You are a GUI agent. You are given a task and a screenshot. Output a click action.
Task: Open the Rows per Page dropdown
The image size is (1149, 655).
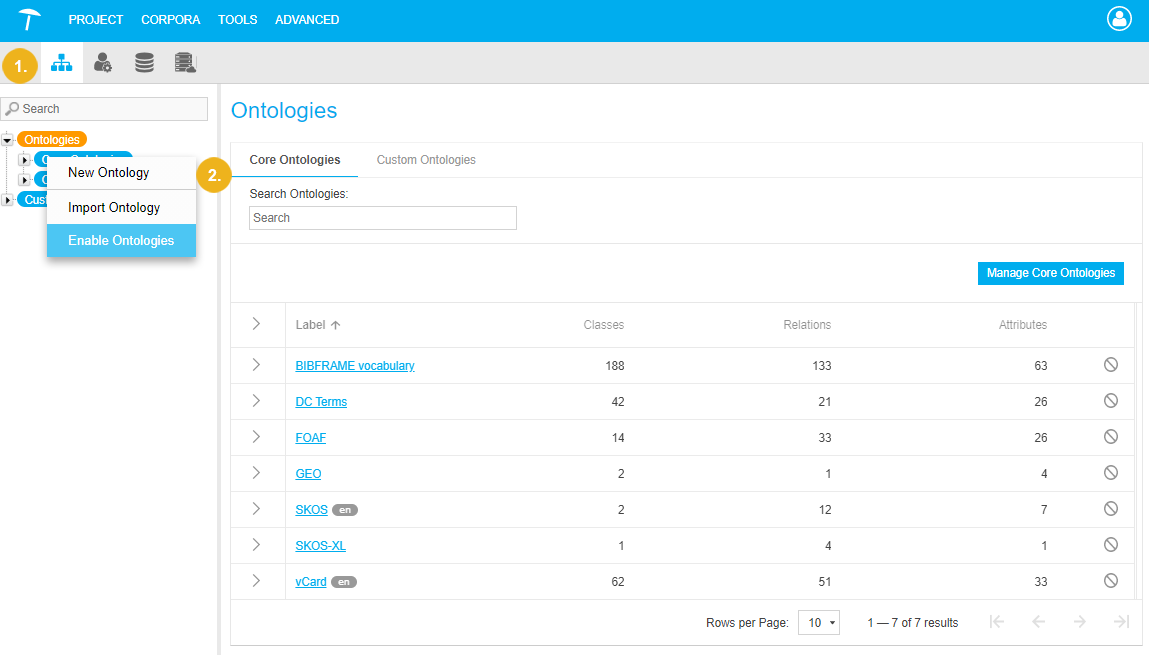coord(819,623)
